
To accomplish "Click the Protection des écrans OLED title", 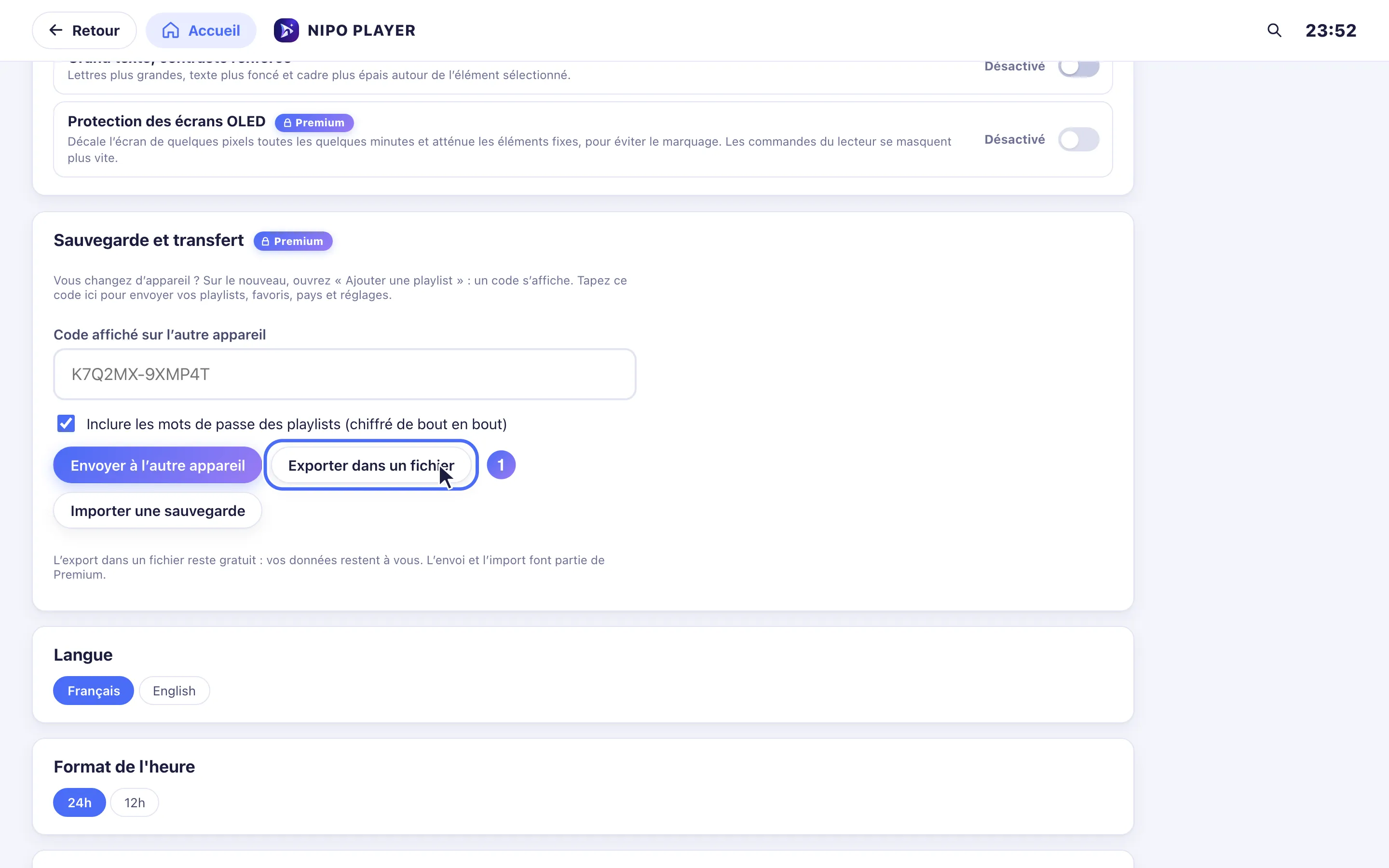I will coord(166,122).
